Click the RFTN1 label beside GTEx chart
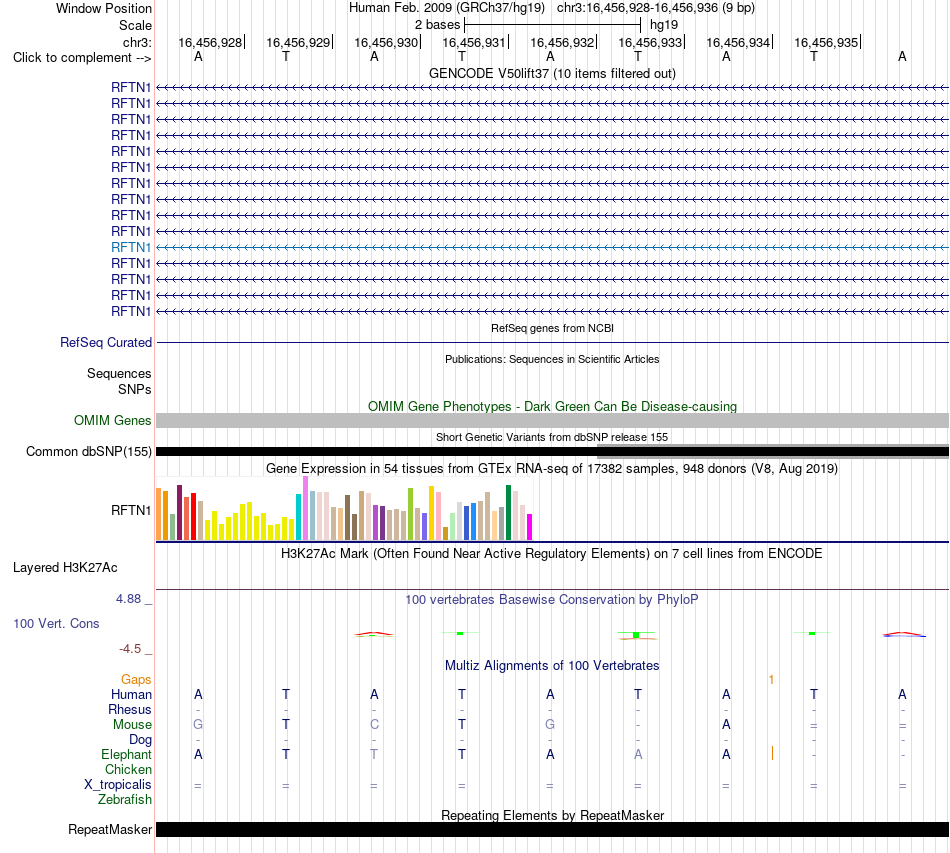This screenshot has width=950, height=853. [x=131, y=510]
